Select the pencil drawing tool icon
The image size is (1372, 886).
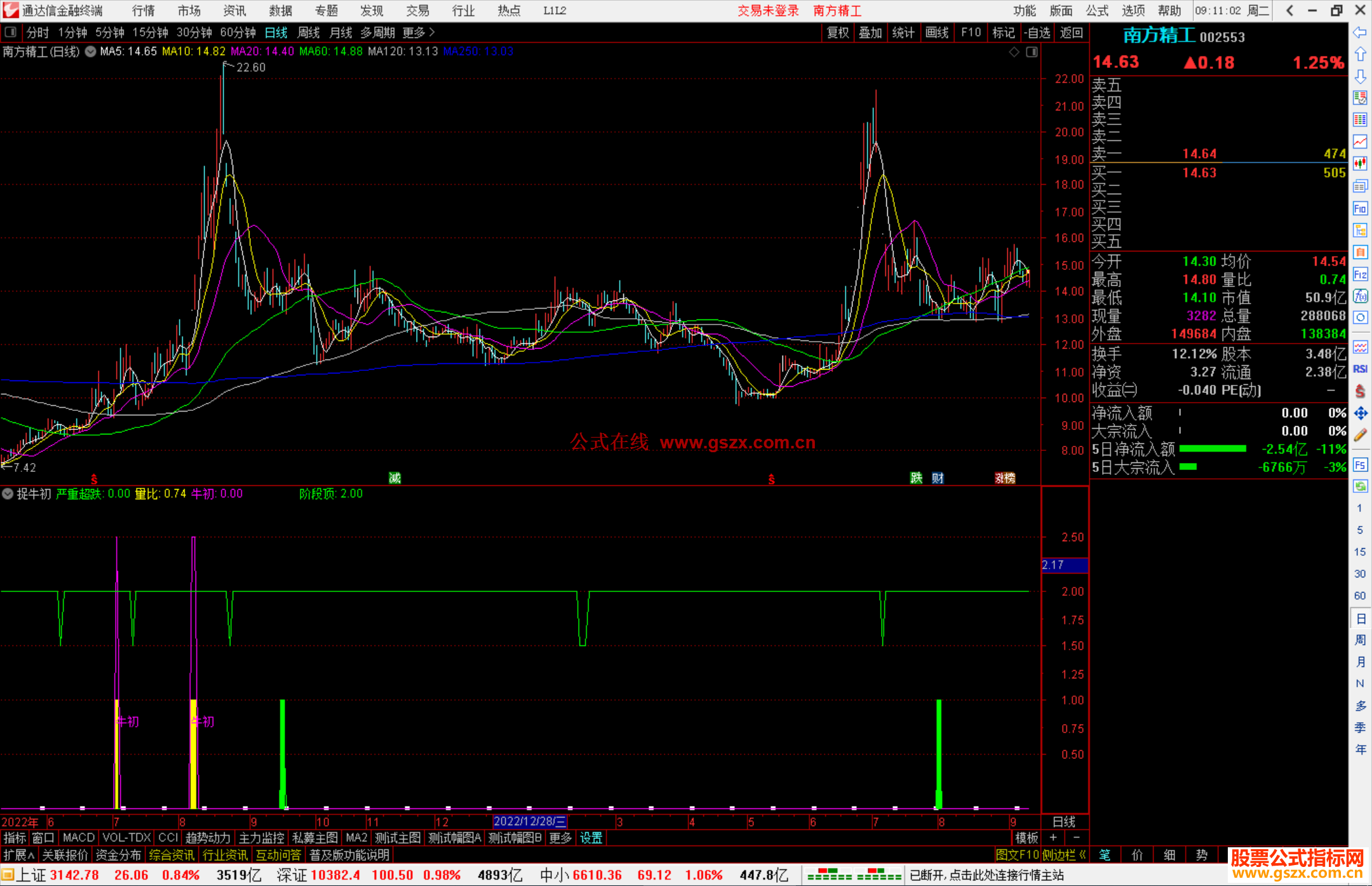coord(1360,436)
